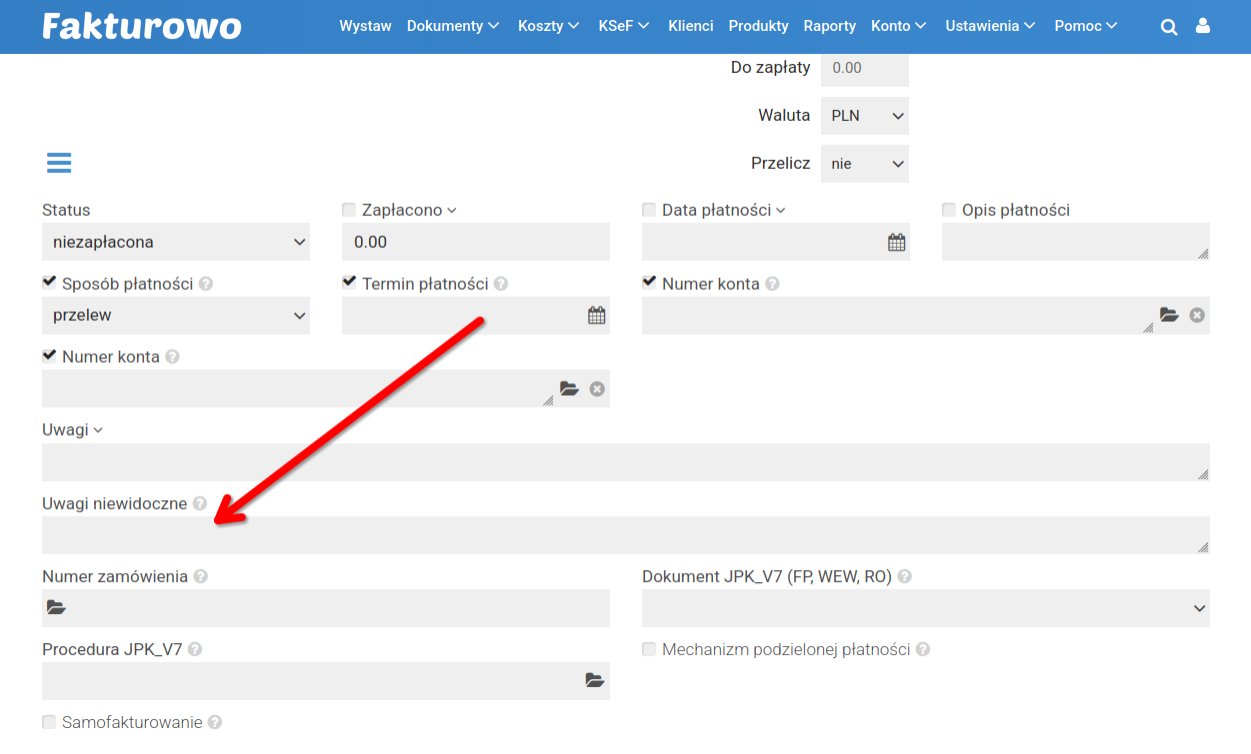The height and width of the screenshot is (754, 1251).
Task: Open the Status dropdown showing niezapłacona
Action: 176,242
